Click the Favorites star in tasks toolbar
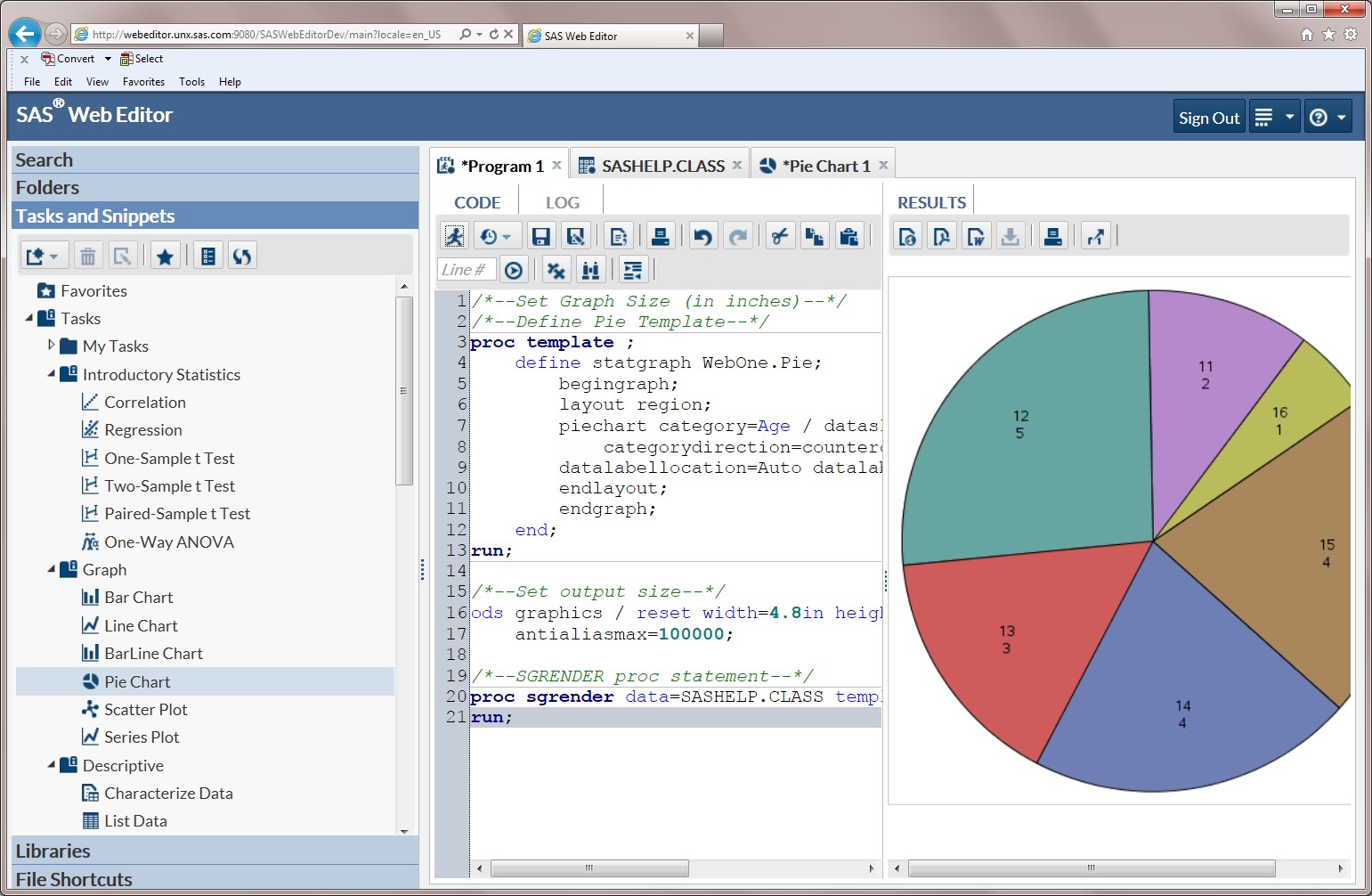Screen dimensions: 1372x896 pyautogui.click(x=165, y=255)
